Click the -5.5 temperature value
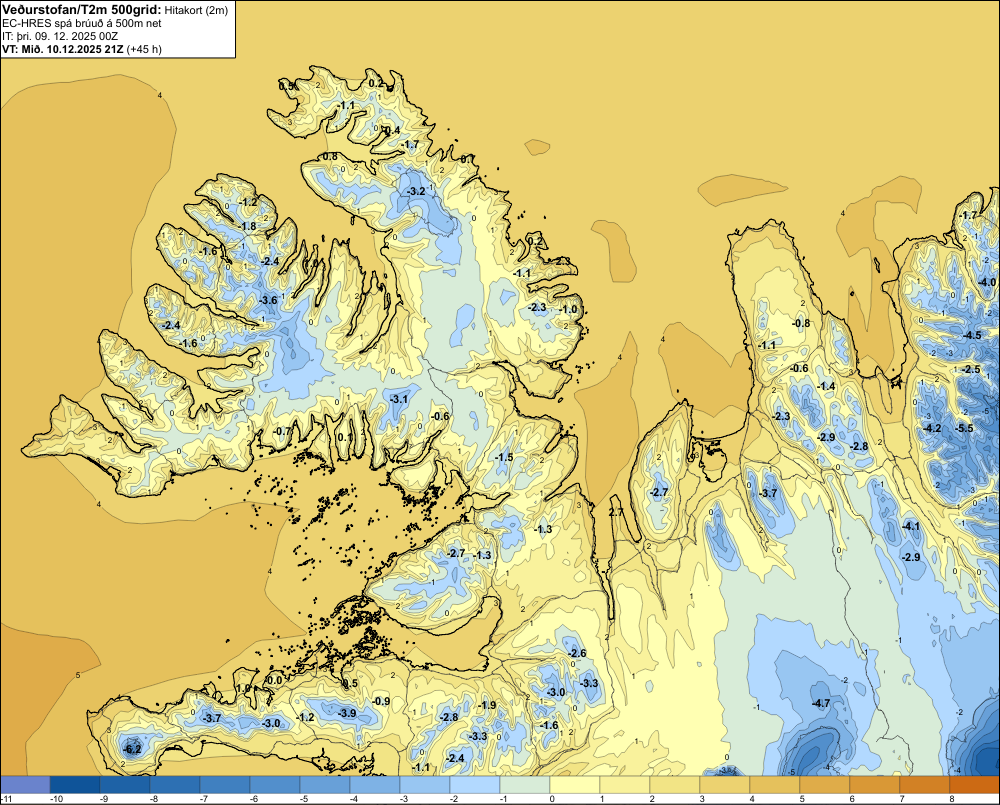 (x=964, y=428)
